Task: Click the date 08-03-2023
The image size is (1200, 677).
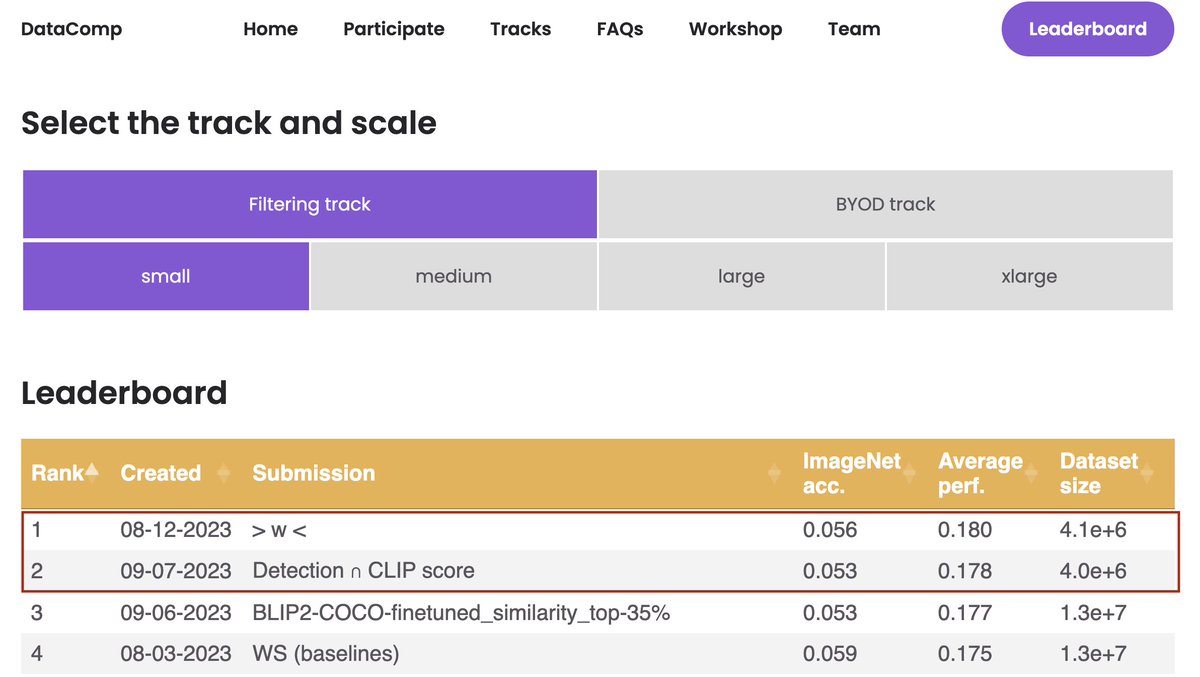Action: [176, 654]
